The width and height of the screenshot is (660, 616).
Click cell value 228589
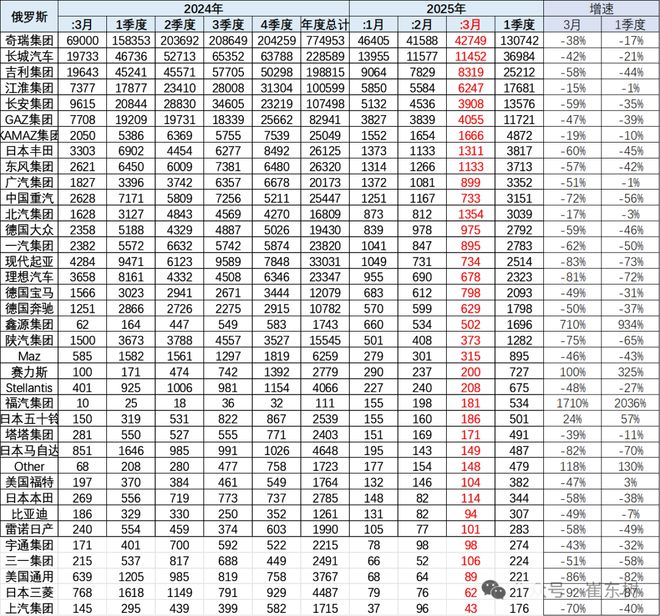point(325,56)
